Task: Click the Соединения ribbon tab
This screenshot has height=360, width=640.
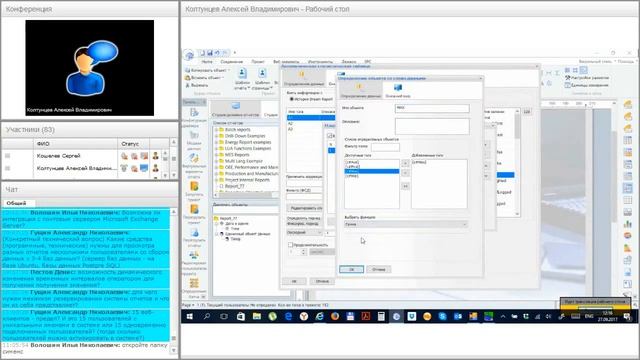Action: tap(231, 62)
